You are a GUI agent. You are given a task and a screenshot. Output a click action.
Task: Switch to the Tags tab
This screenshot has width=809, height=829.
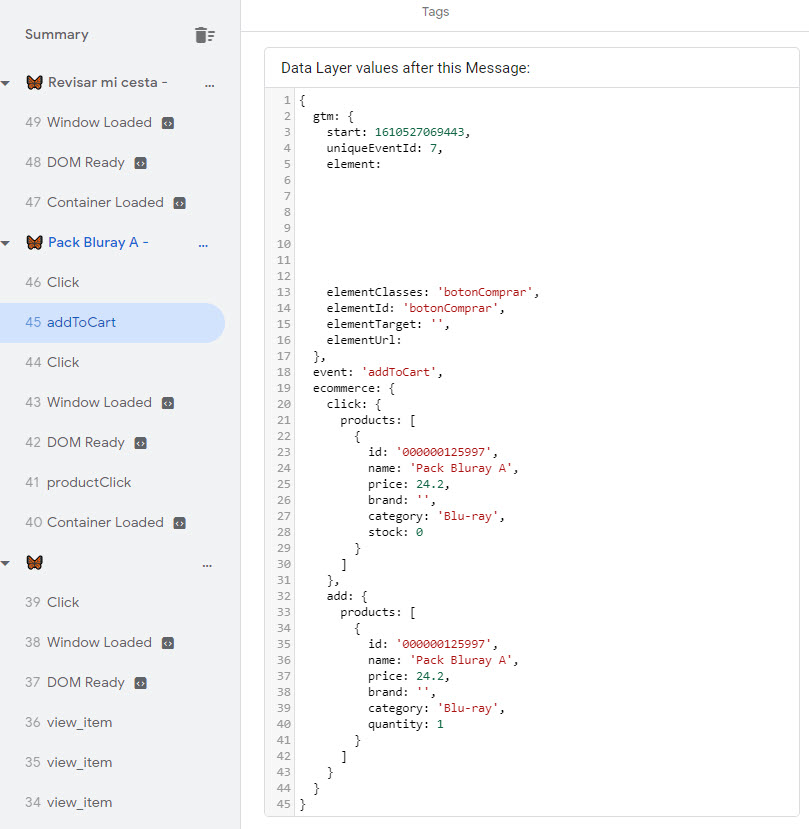click(435, 12)
